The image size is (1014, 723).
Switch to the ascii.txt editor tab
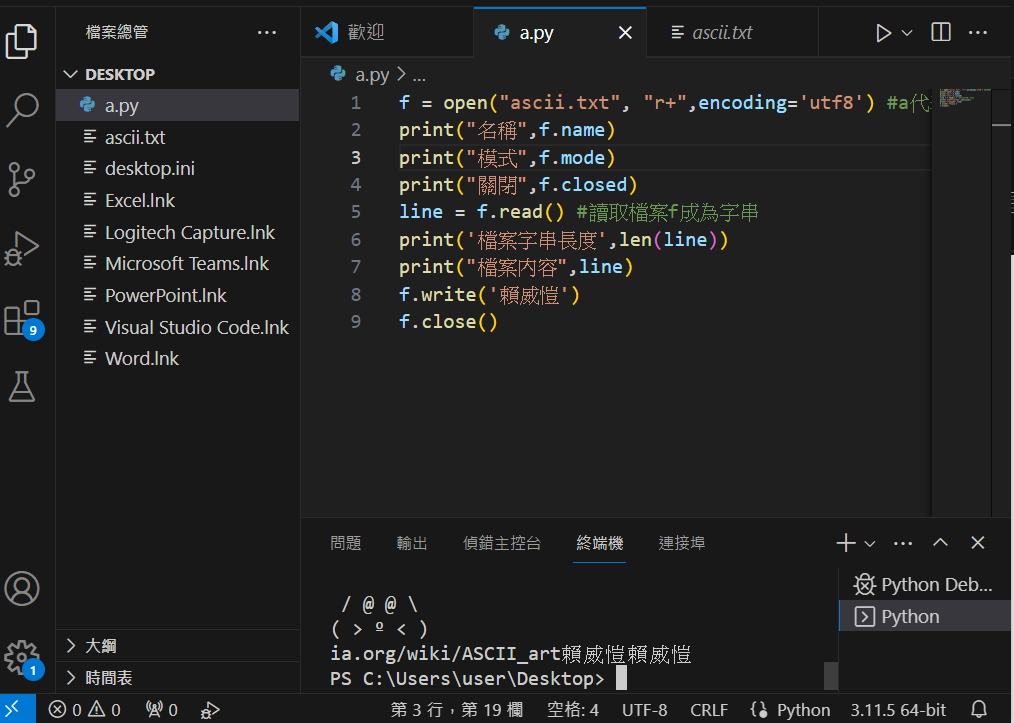[732, 32]
